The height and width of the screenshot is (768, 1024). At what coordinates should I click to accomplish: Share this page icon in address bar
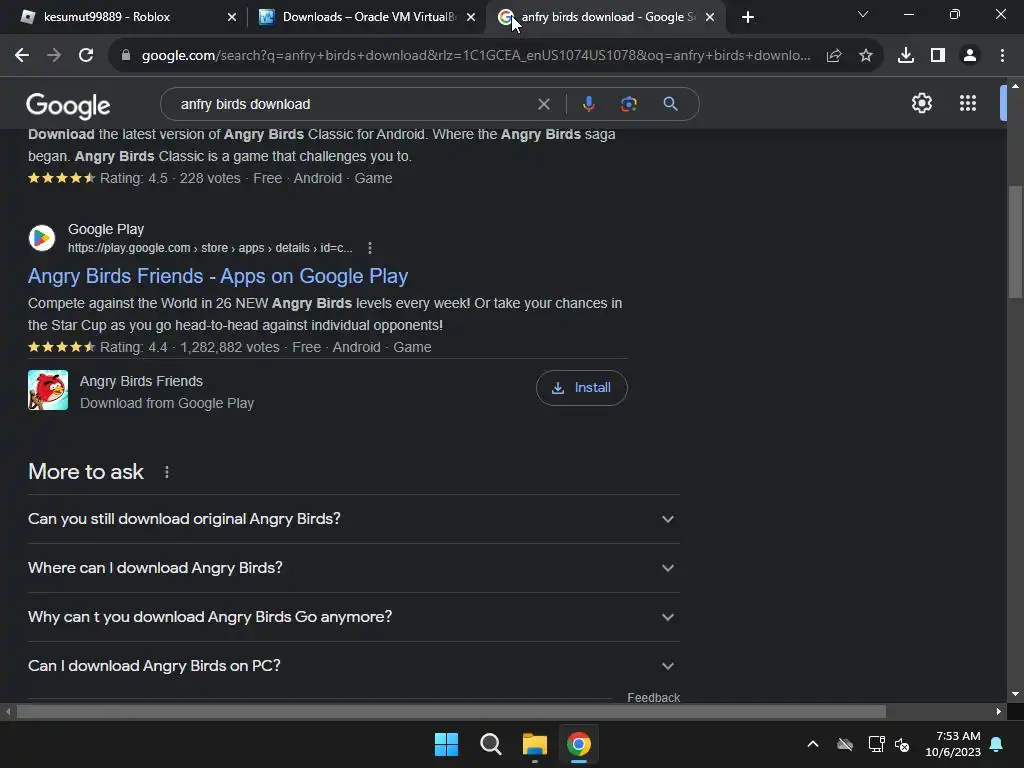833,56
